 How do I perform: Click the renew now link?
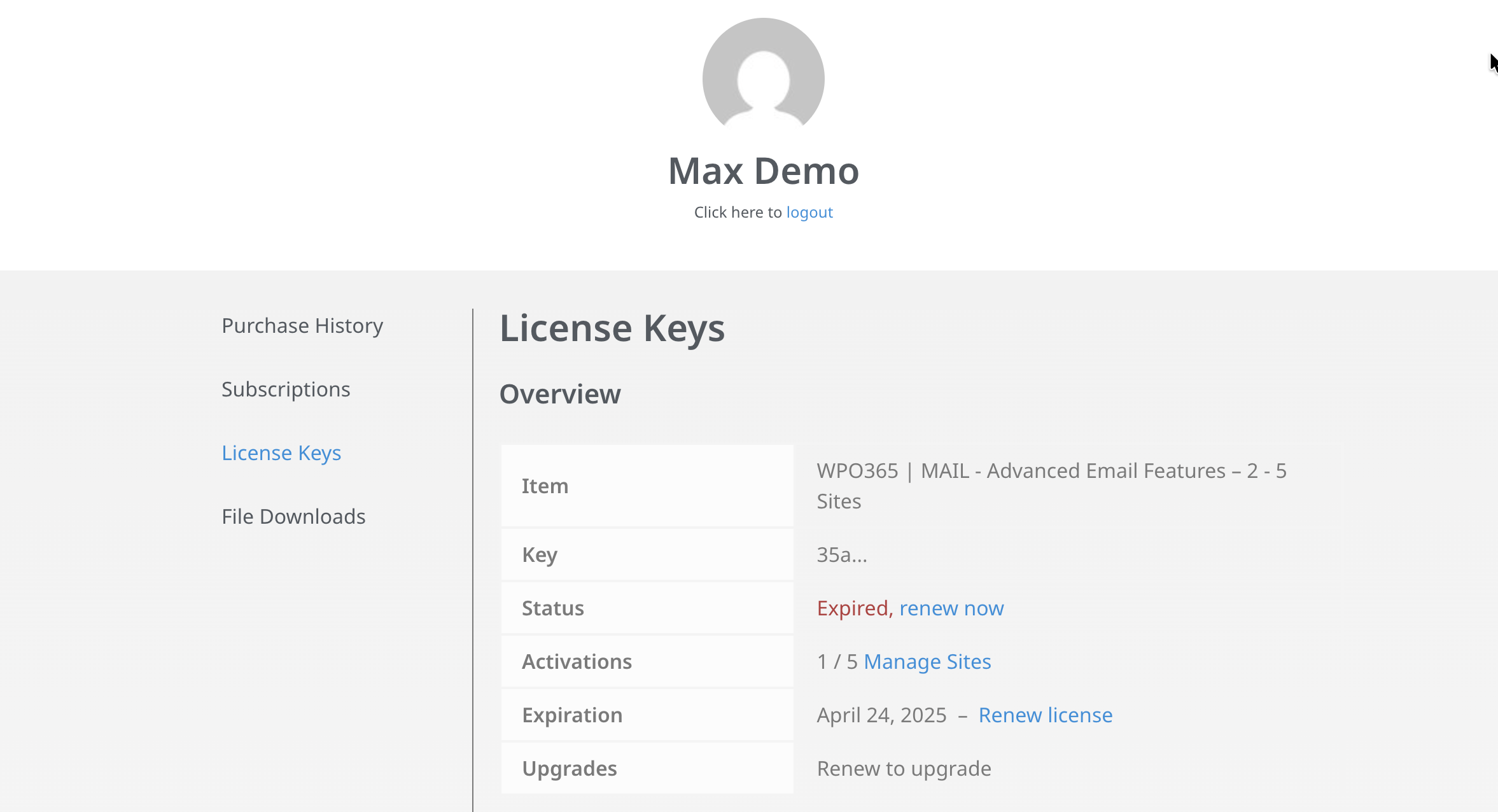pos(951,608)
